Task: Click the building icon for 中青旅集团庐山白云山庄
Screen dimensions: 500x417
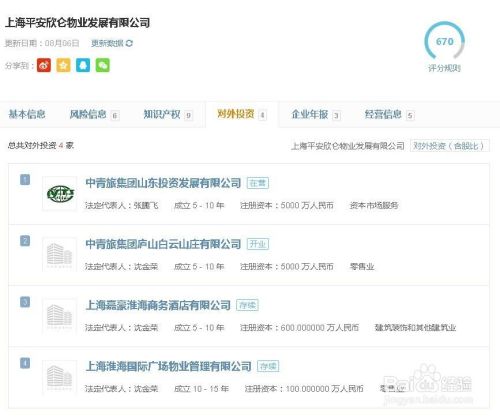Action: click(x=60, y=255)
